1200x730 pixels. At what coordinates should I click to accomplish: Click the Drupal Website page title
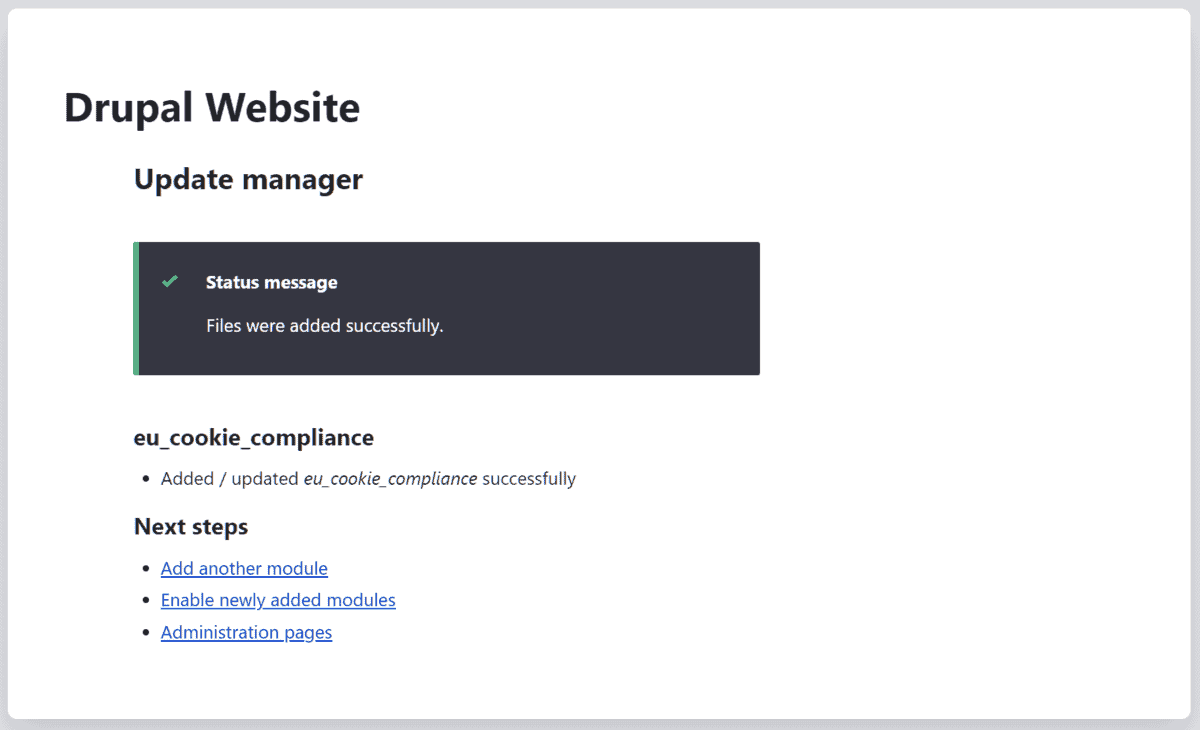[211, 107]
